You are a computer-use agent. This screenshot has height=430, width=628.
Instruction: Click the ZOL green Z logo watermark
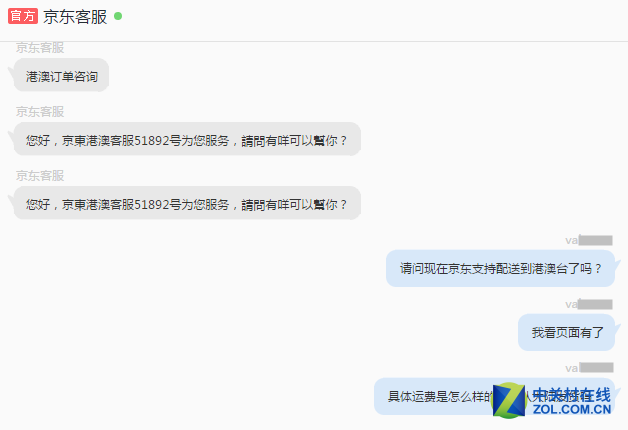(509, 400)
